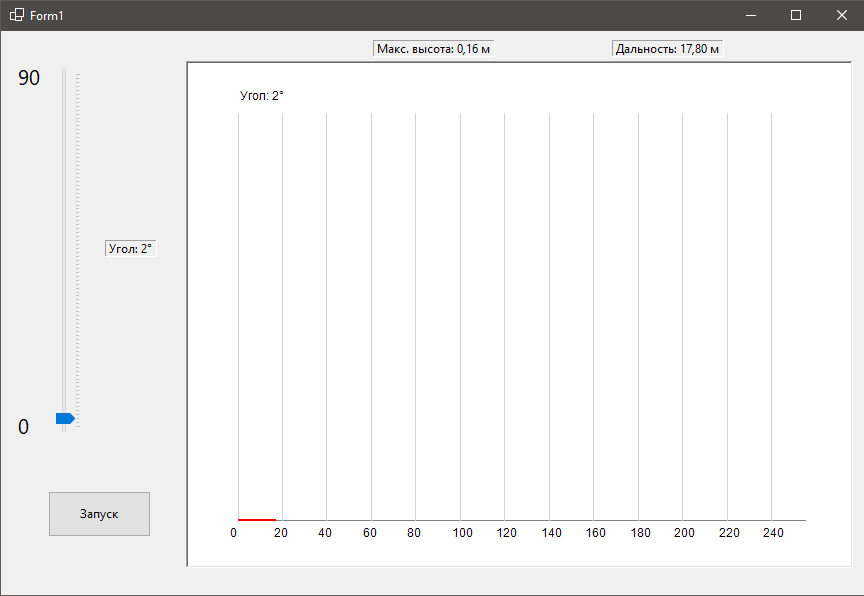
Task: Click axis value 200 on chart
Action: [684, 533]
